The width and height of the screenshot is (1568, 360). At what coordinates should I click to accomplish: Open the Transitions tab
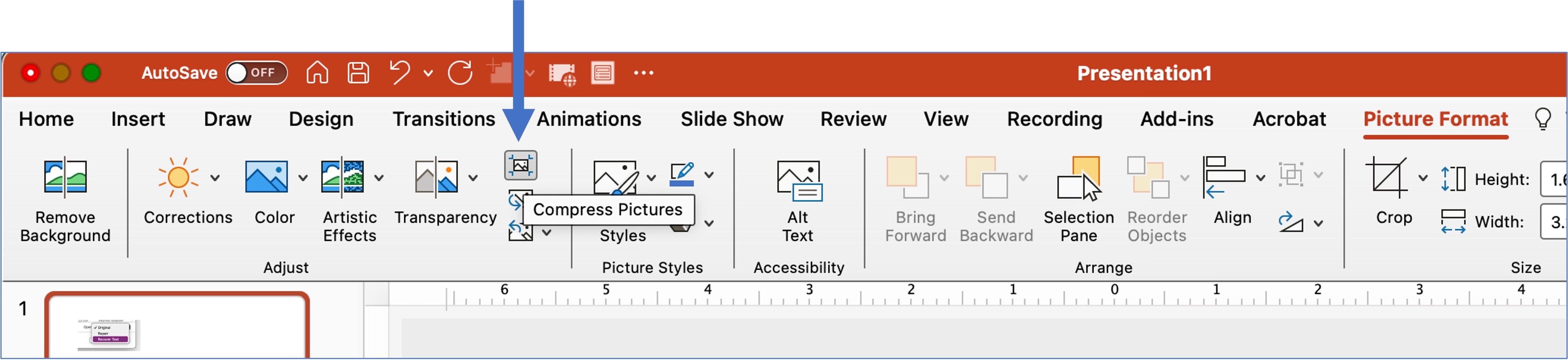click(444, 119)
